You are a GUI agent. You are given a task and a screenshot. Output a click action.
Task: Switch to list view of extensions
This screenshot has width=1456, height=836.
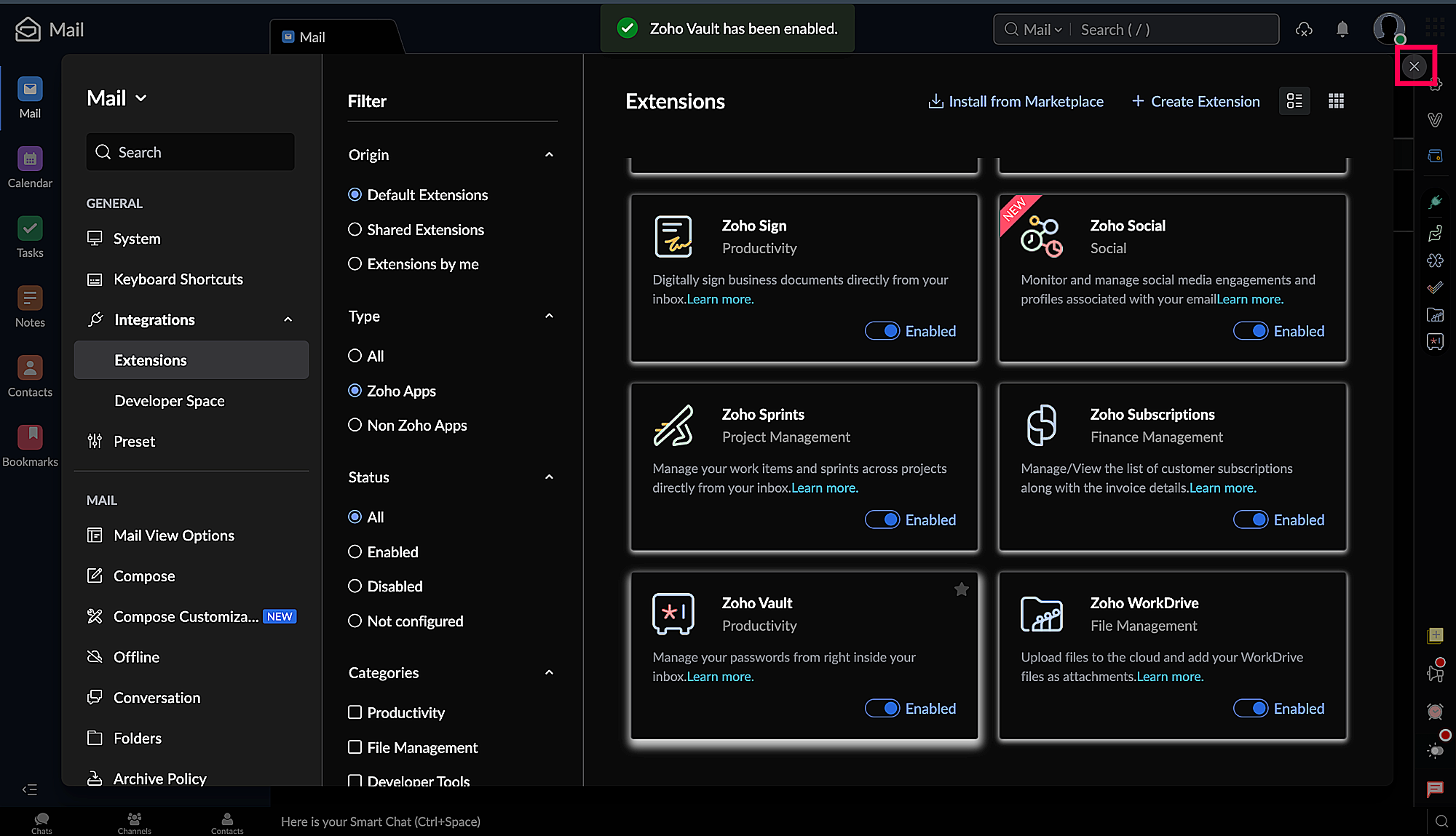(x=1294, y=101)
